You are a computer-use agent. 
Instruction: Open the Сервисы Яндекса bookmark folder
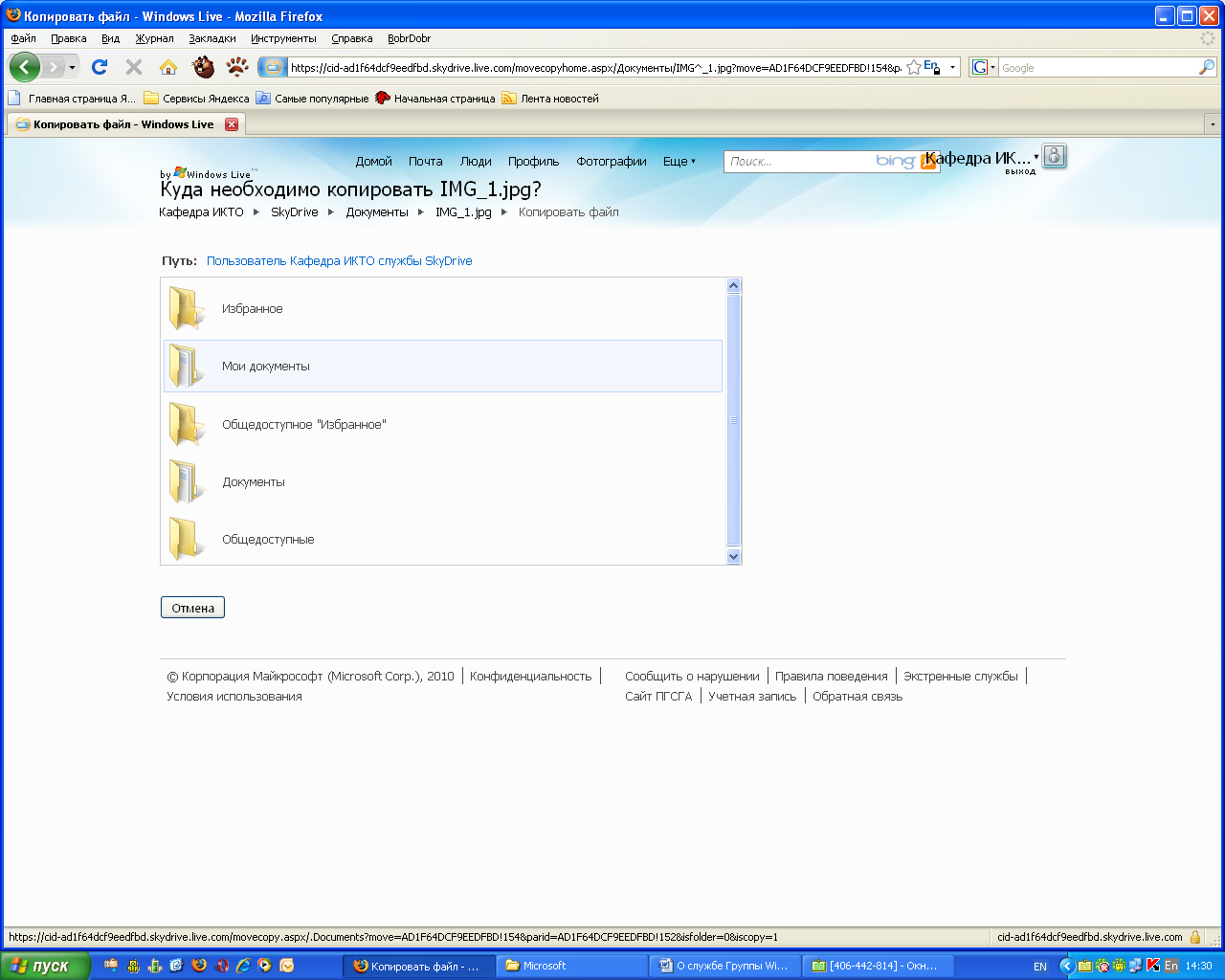coord(197,99)
